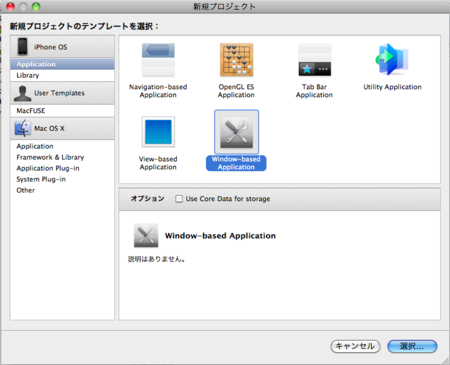This screenshot has width=450, height=365.
Task: Select the Utility Application template icon
Action: tap(392, 59)
